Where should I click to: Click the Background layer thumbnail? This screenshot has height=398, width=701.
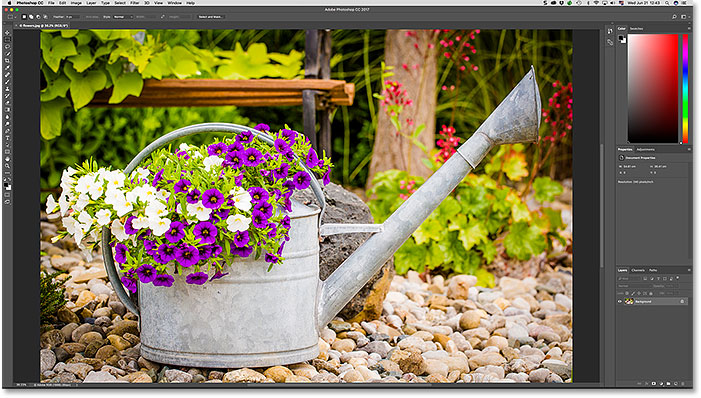pos(629,301)
